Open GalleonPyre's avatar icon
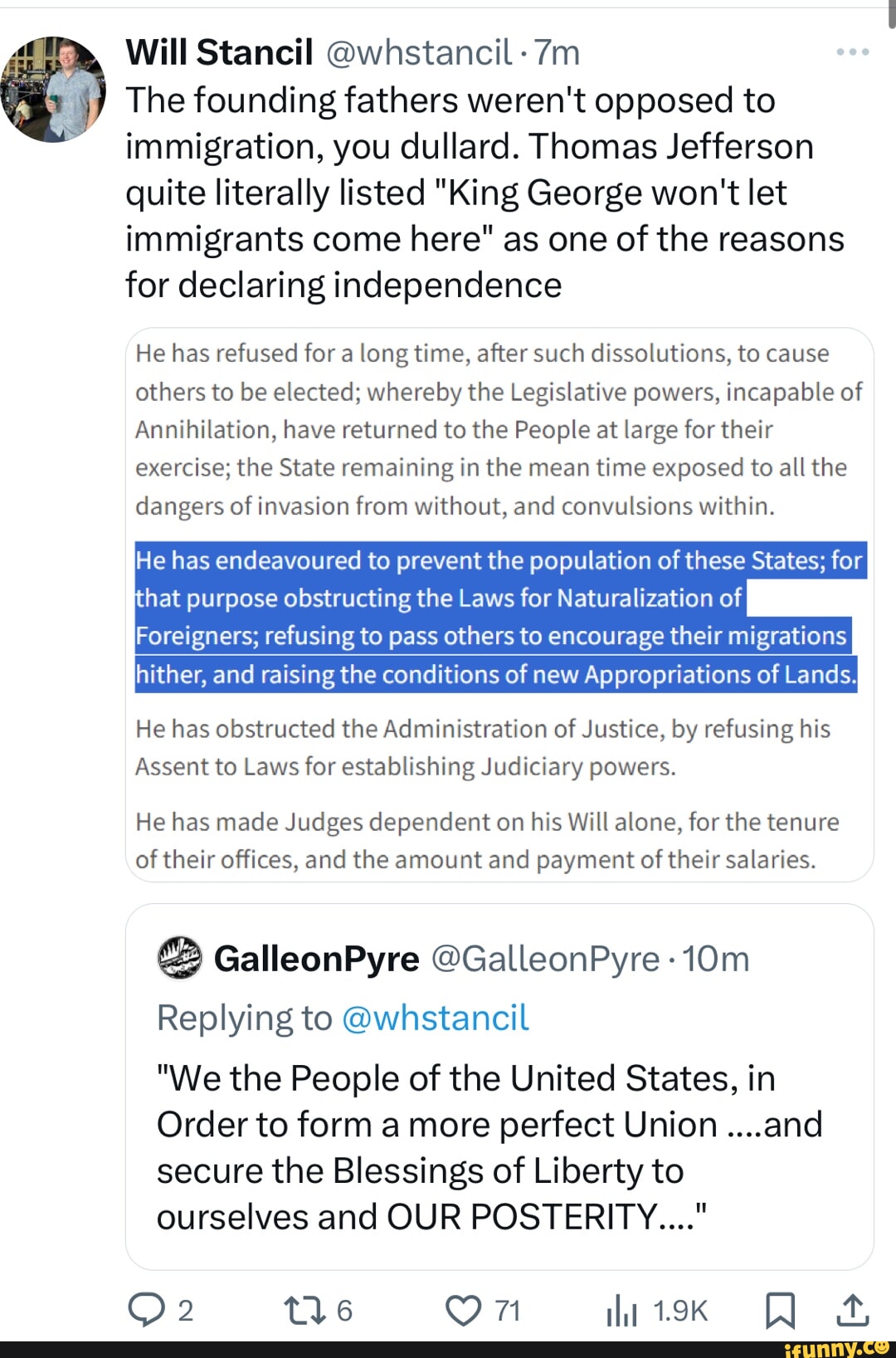Viewport: 896px width, 1358px height. tap(180, 958)
